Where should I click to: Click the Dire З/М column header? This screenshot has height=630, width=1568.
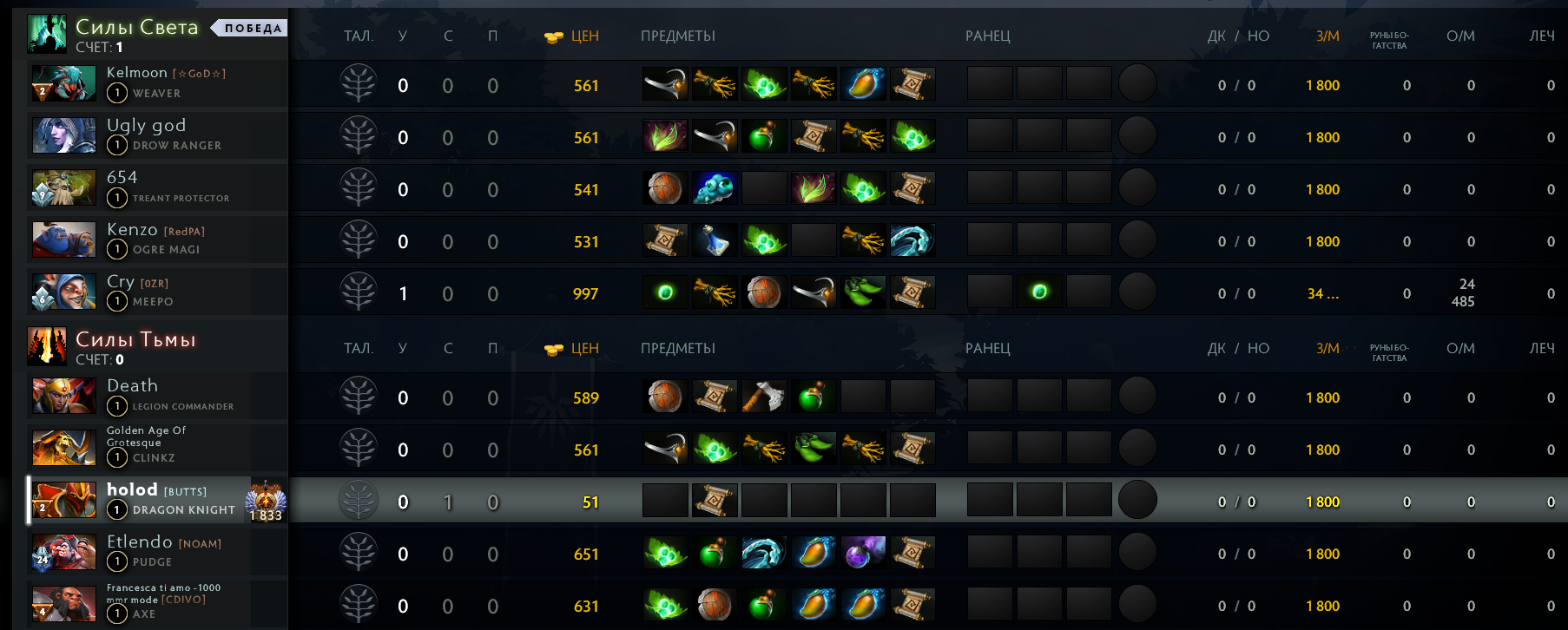(x=1328, y=349)
